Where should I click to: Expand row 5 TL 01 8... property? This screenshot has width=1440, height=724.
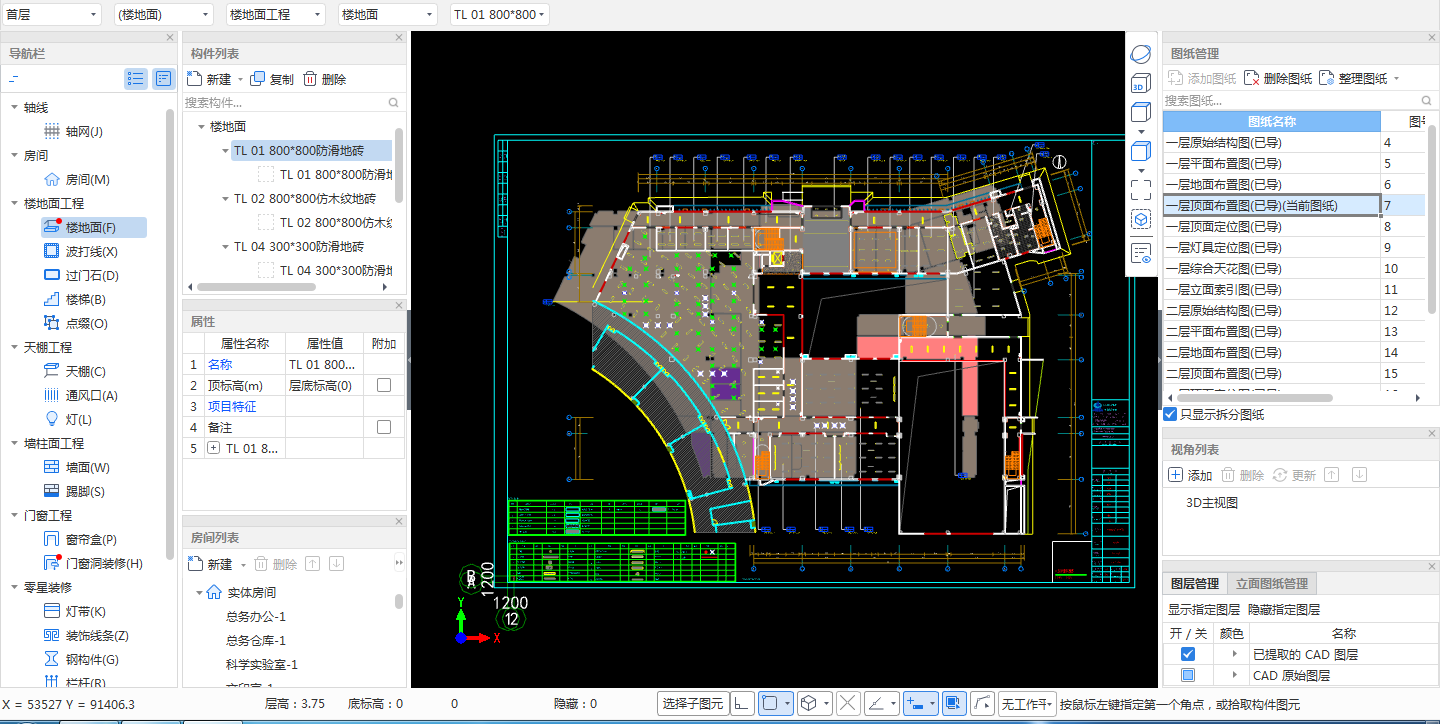tap(213, 448)
